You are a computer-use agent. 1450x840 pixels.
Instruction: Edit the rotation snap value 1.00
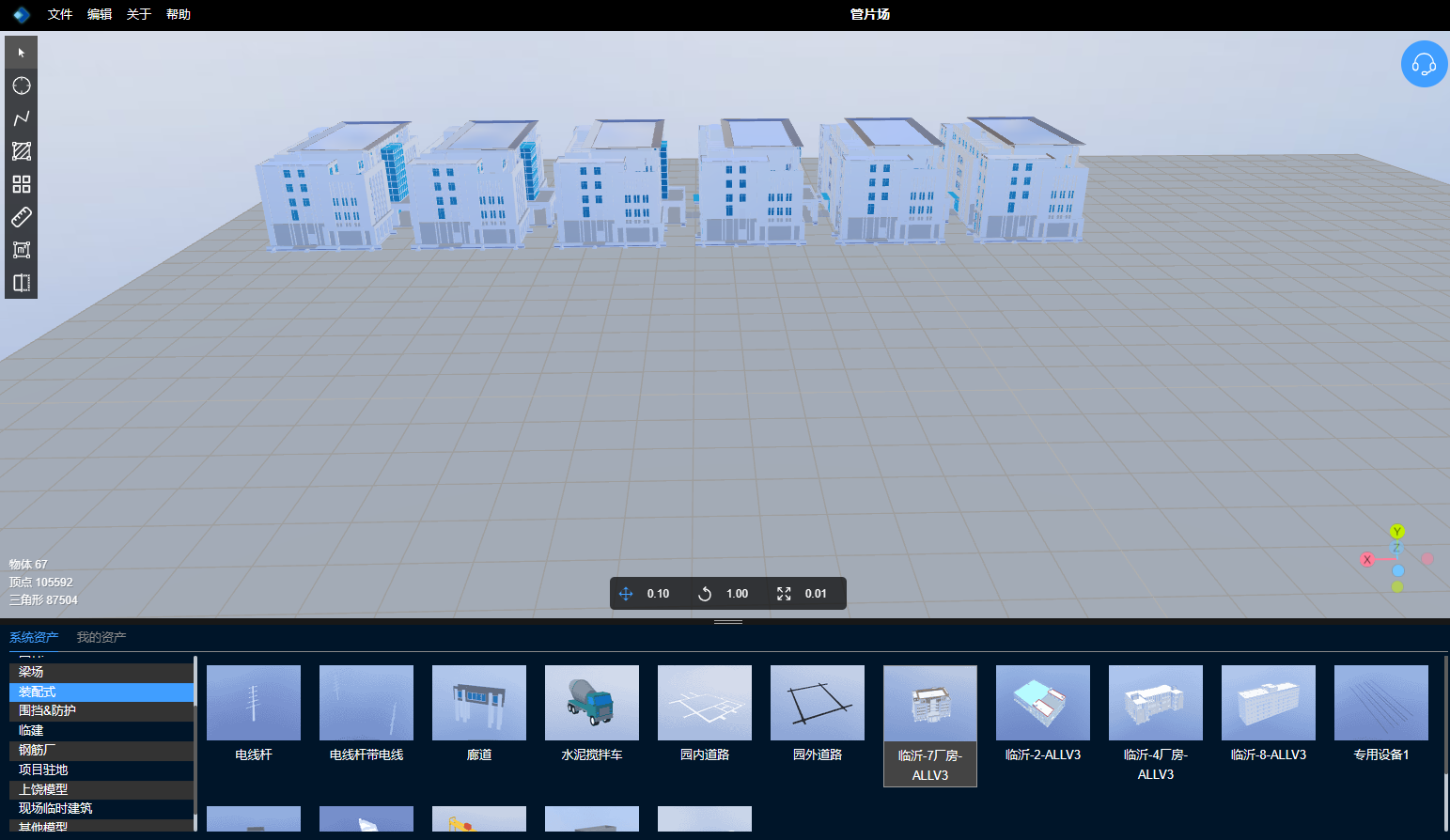[737, 594]
